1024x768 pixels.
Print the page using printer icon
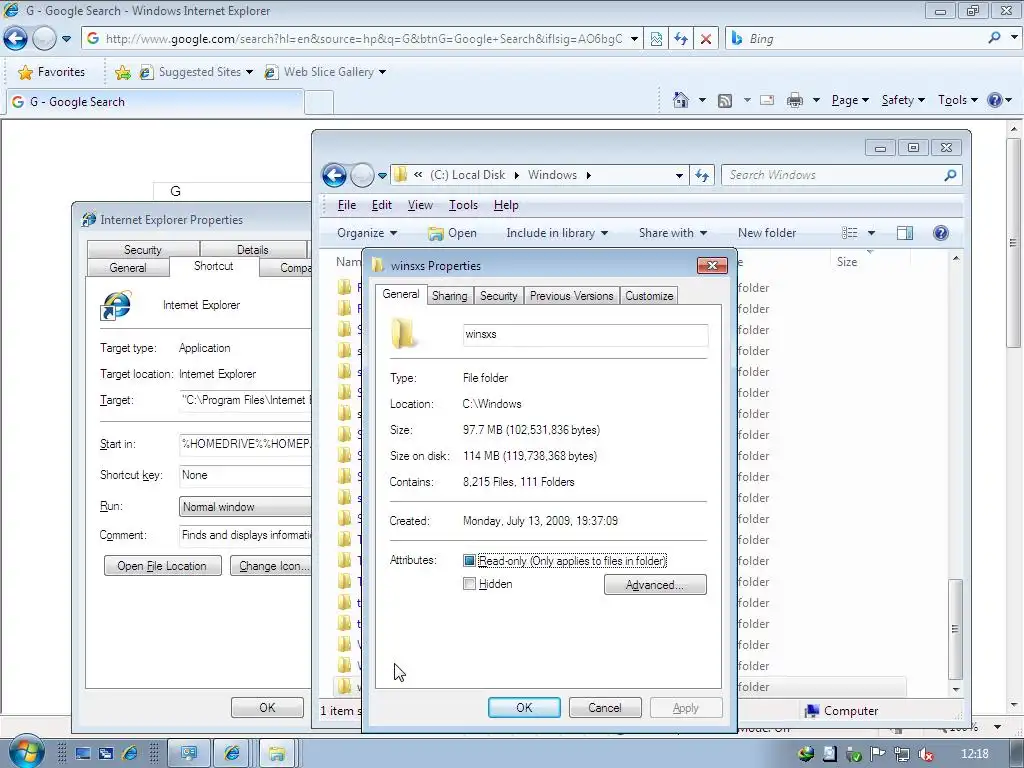click(x=795, y=100)
